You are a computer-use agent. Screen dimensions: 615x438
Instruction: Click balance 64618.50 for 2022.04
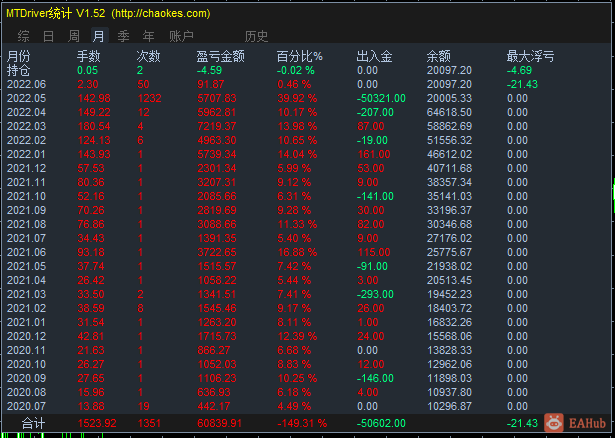449,113
